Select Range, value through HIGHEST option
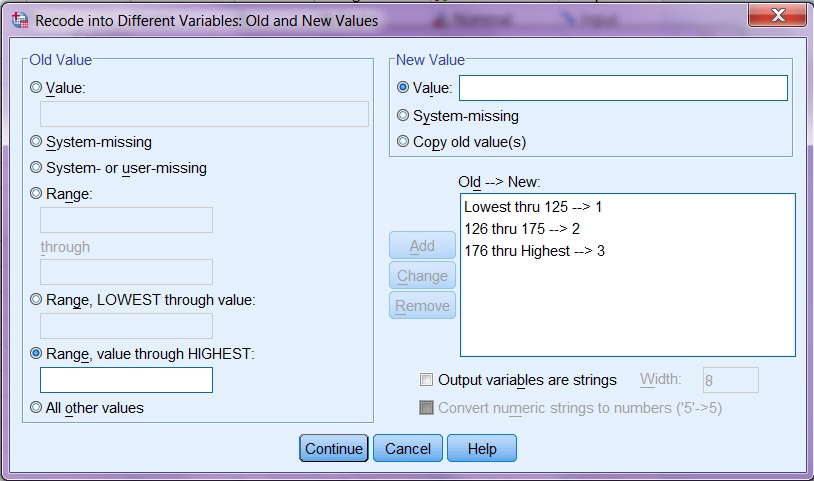The image size is (814, 481). coord(37,353)
